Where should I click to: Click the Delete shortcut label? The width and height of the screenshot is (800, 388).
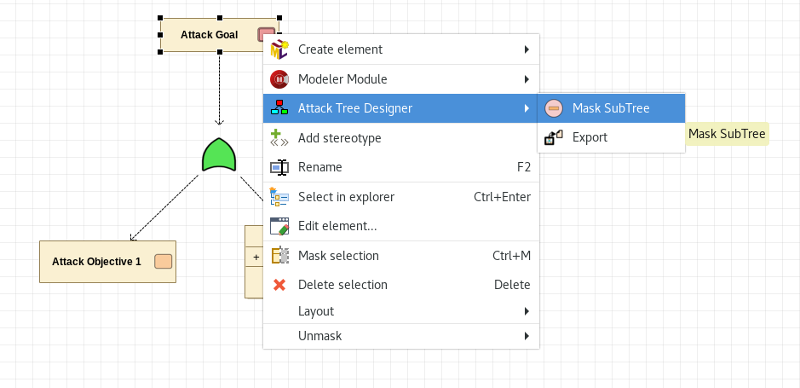coord(512,285)
